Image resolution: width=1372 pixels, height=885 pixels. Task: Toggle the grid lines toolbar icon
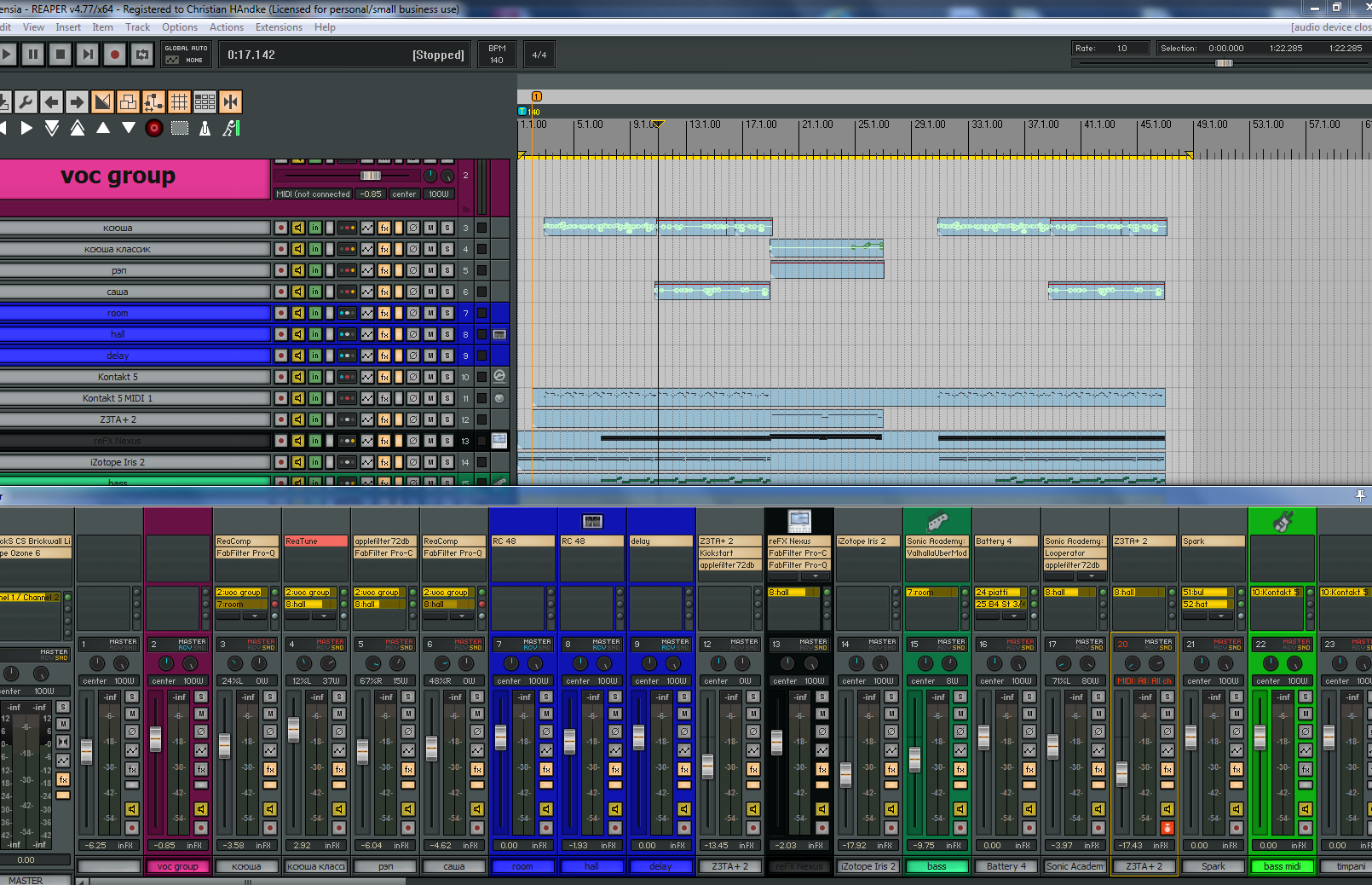[x=179, y=102]
